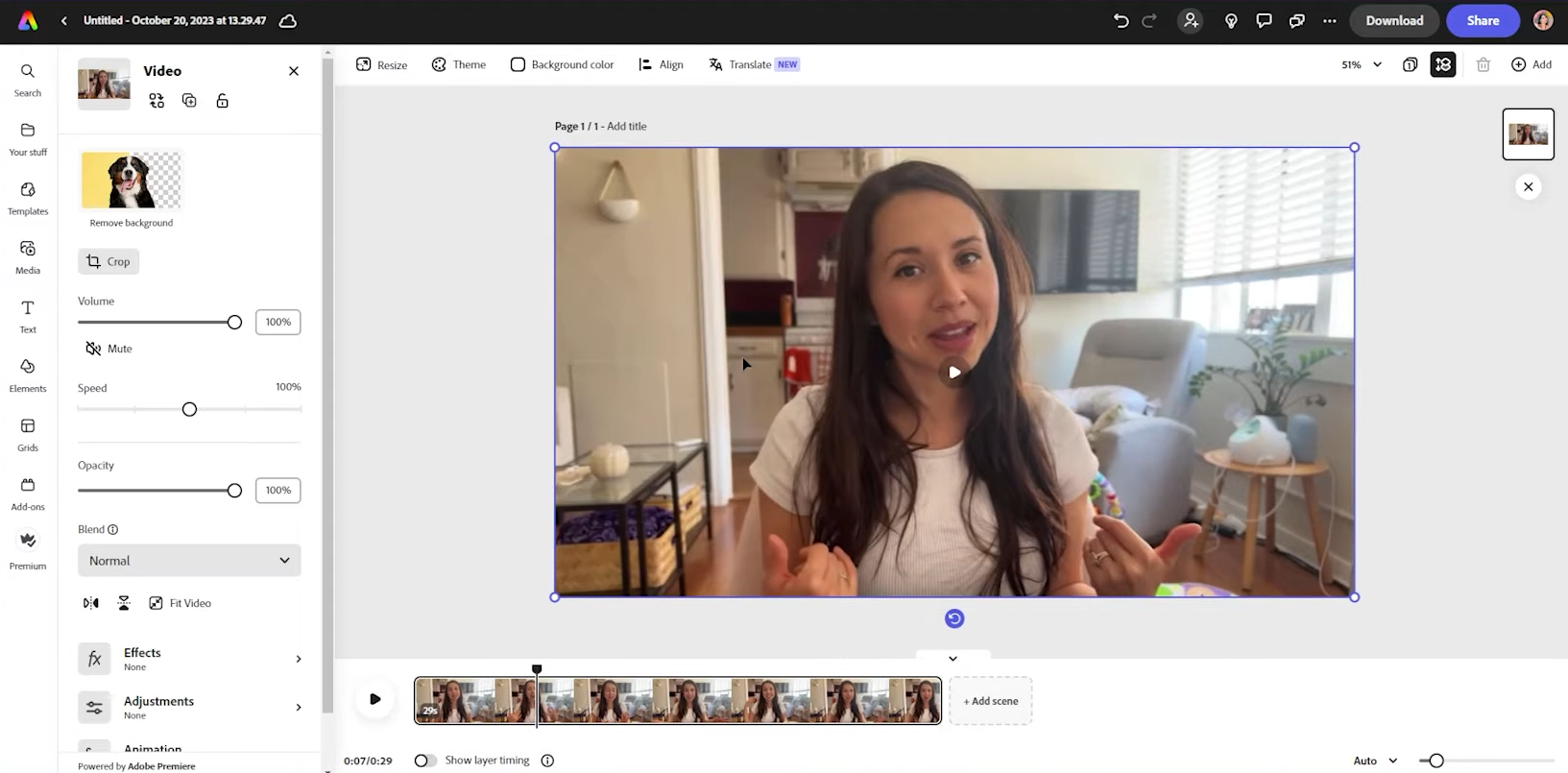Open the Auto timeline zoom dropdown
1568x773 pixels.
(1375, 761)
